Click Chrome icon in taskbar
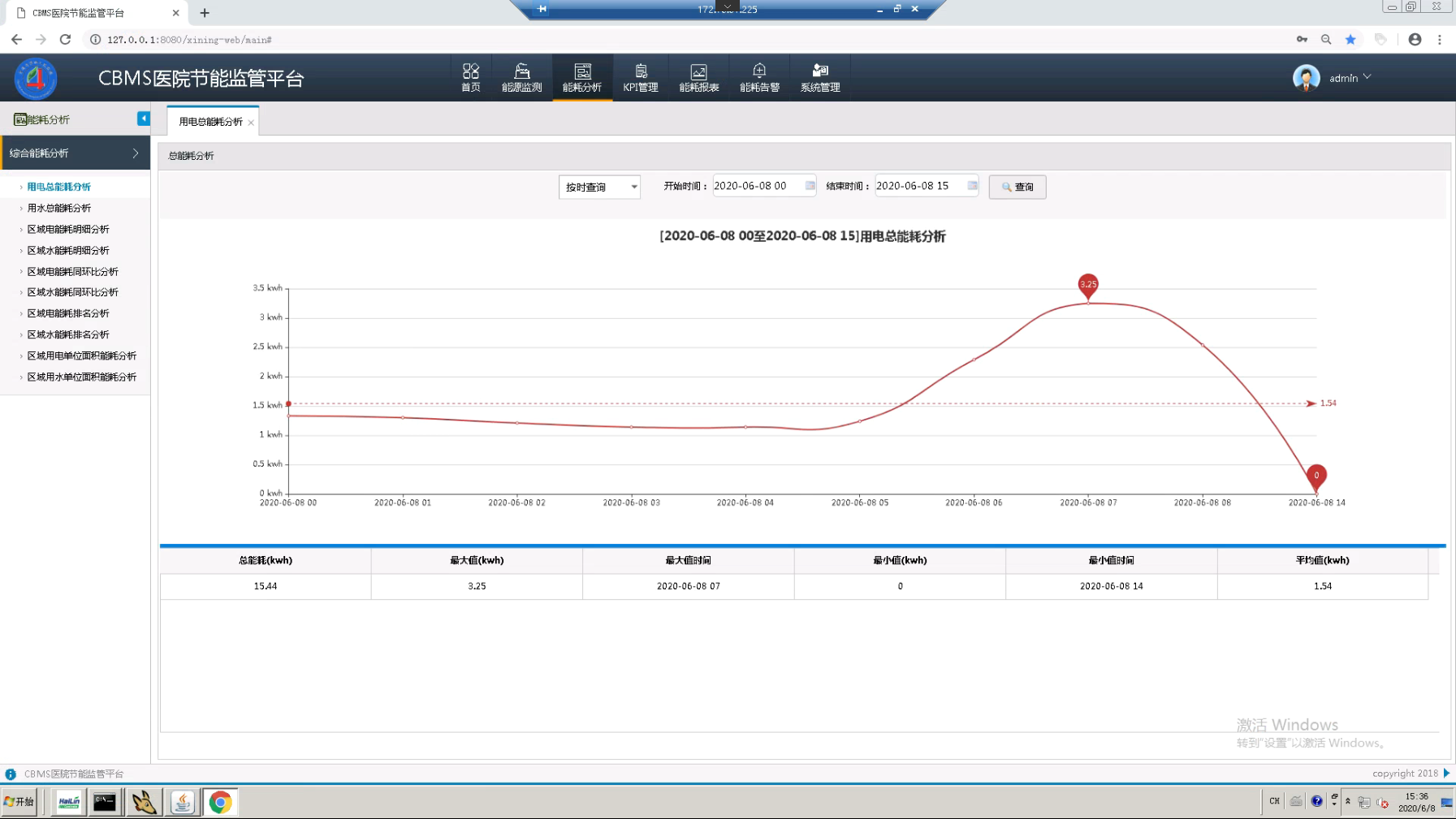This screenshot has height=819, width=1456. tap(220, 802)
